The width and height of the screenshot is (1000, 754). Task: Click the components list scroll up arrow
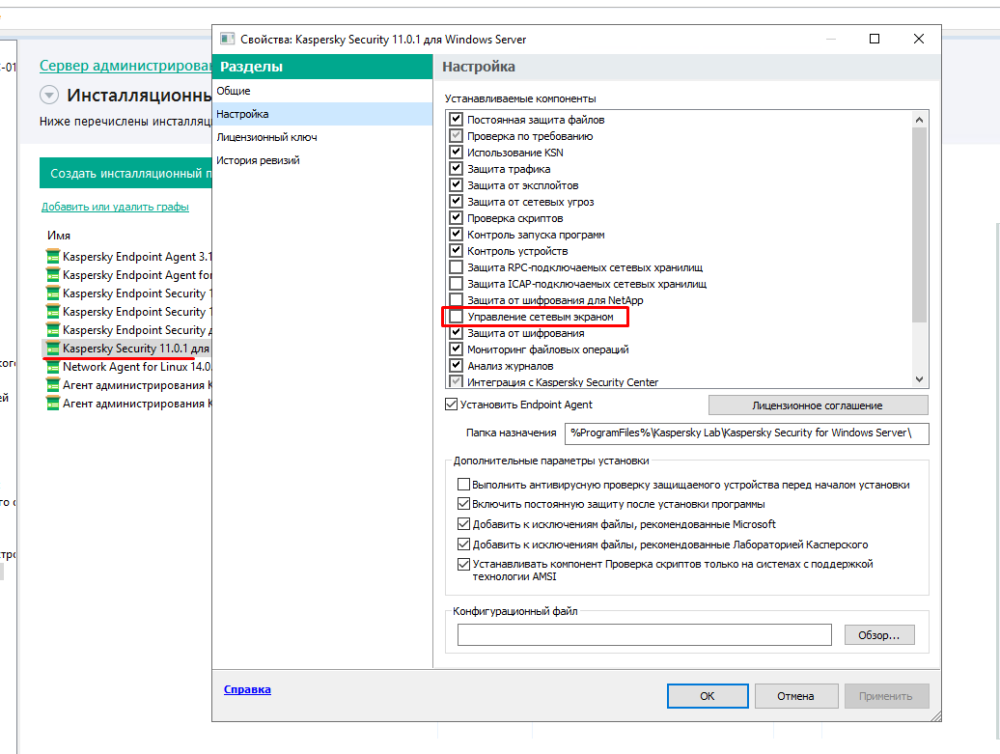click(919, 119)
